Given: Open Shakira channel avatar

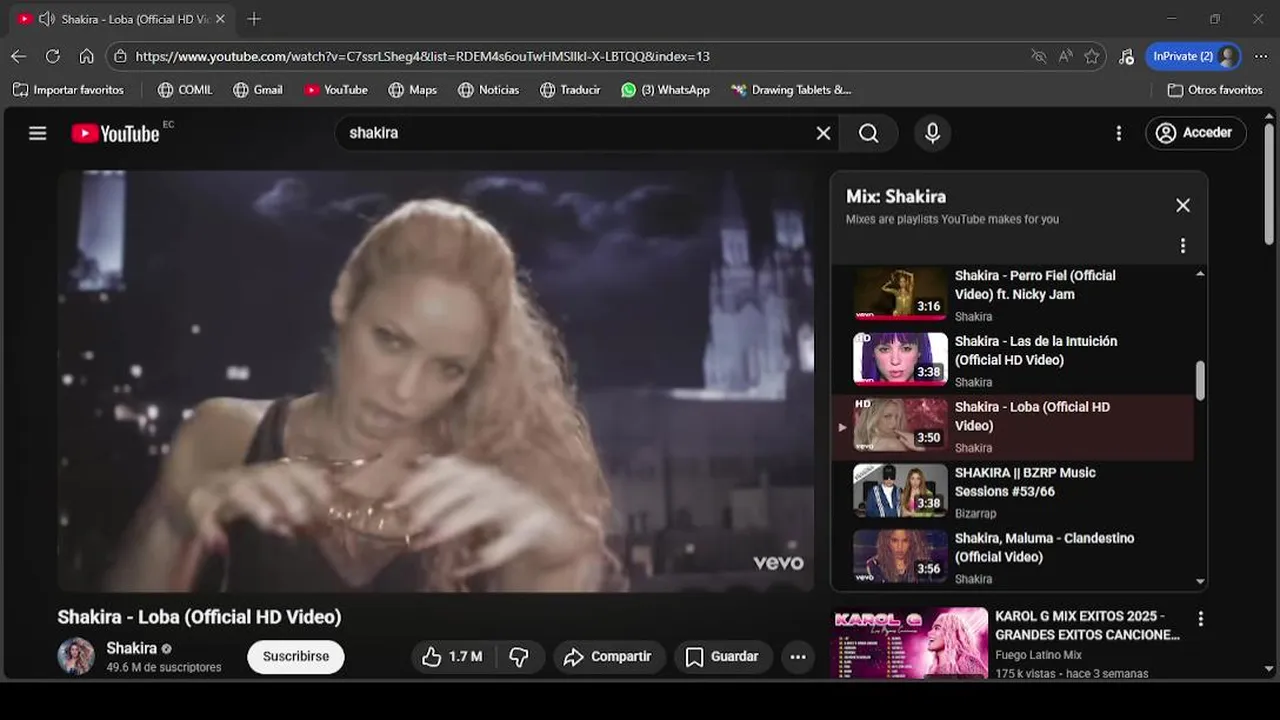Looking at the screenshot, I should coord(76,657).
